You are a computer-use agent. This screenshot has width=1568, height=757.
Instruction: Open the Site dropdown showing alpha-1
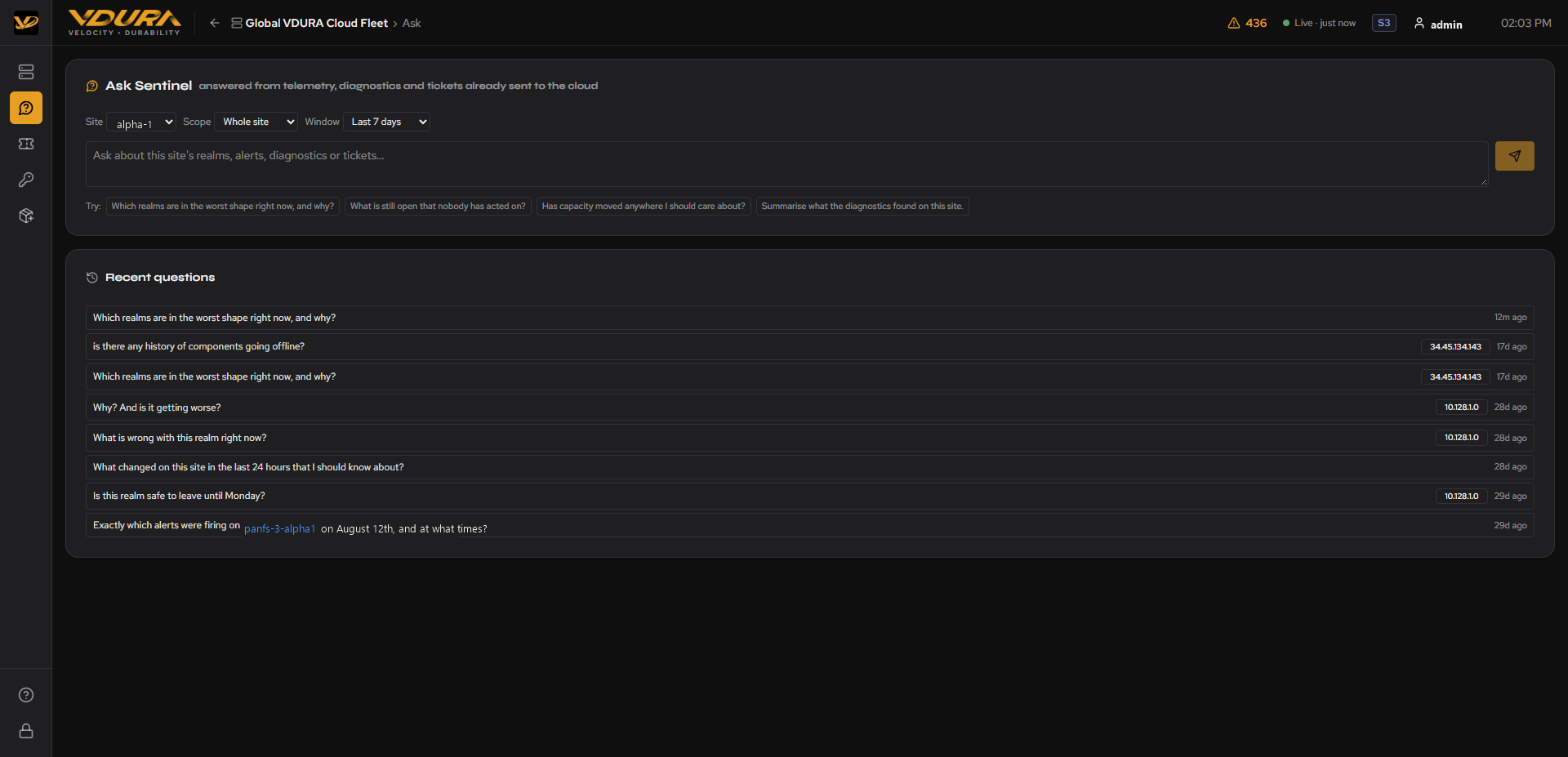(141, 122)
